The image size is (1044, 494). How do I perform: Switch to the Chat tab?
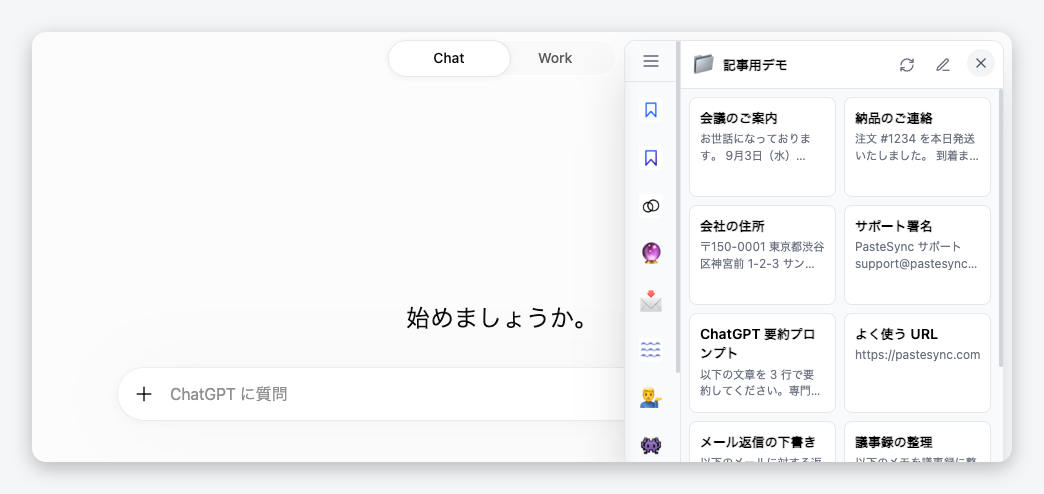click(x=449, y=59)
